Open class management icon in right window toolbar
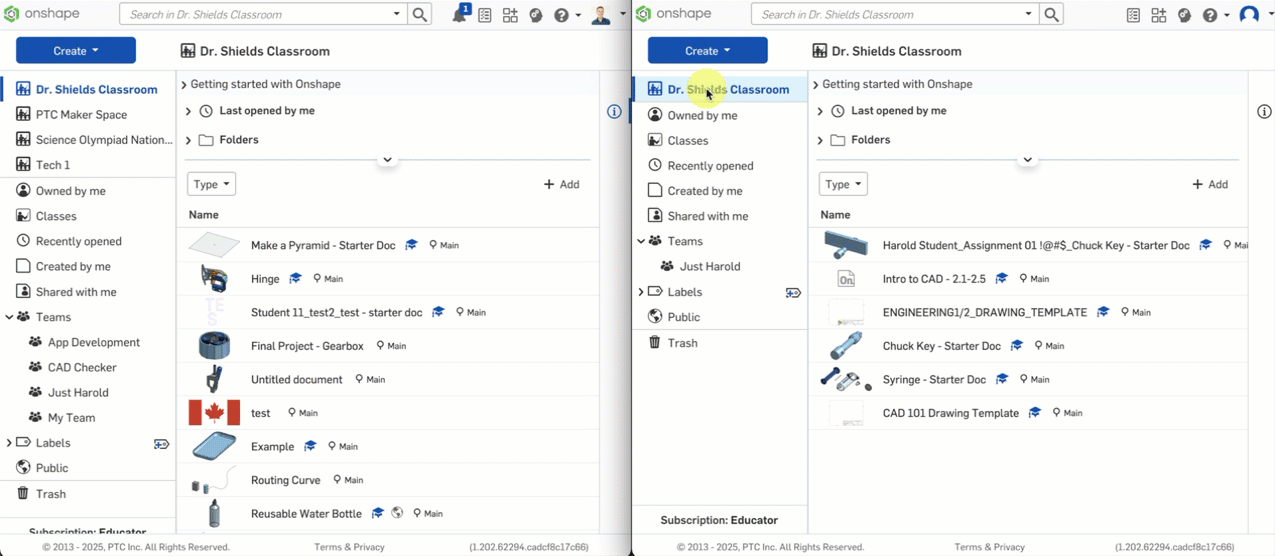Screen dimensions: 1275x556 [1133, 15]
